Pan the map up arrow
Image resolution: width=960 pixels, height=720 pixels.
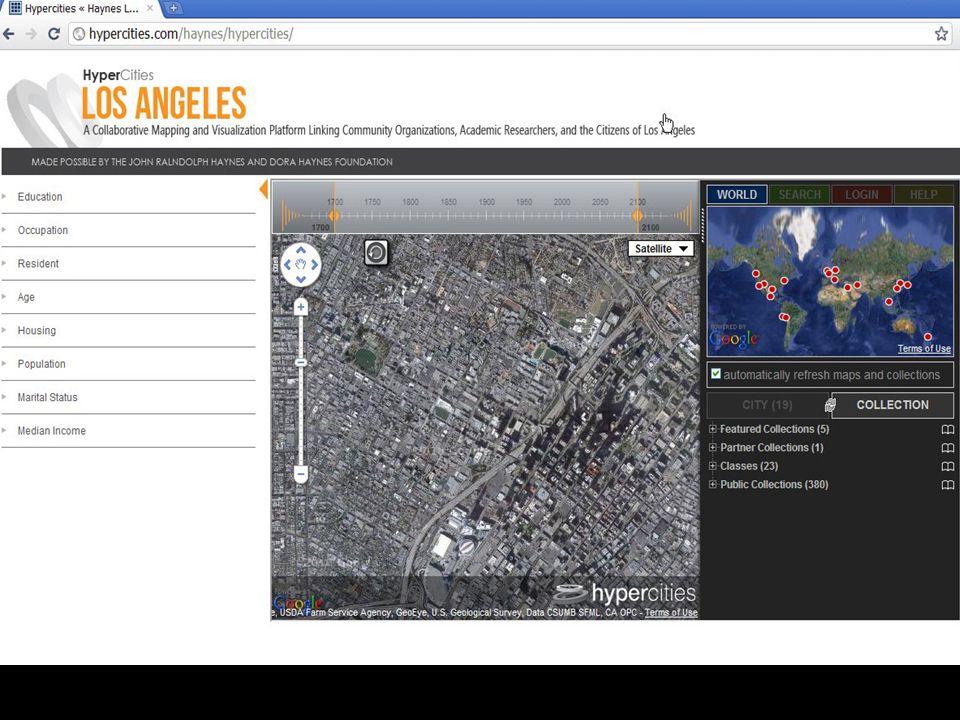[x=301, y=250]
